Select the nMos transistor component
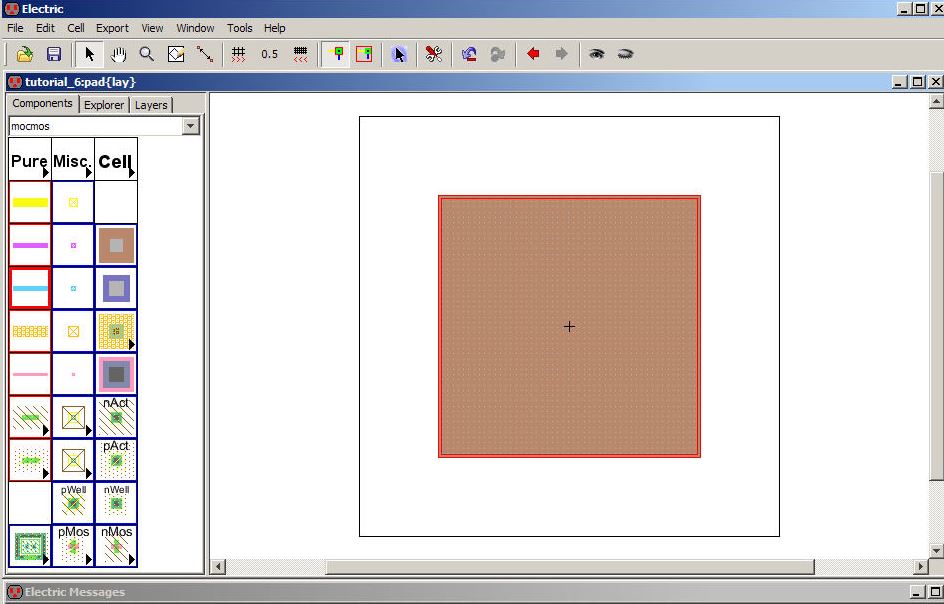The height and width of the screenshot is (604, 944). 116,546
